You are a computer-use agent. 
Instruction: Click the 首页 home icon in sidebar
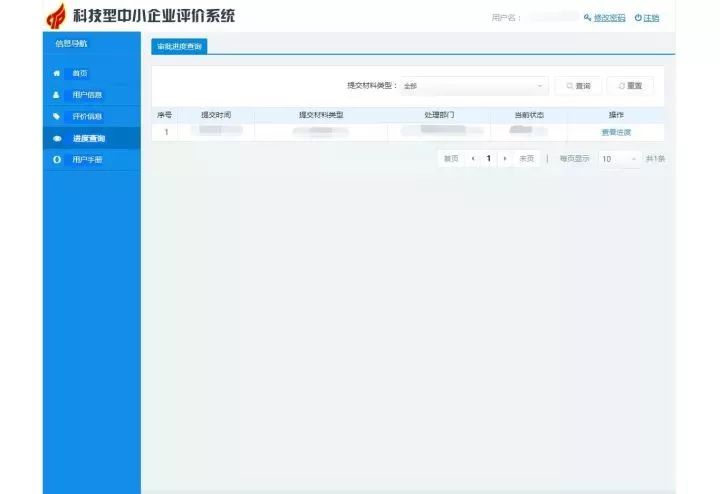[56, 73]
